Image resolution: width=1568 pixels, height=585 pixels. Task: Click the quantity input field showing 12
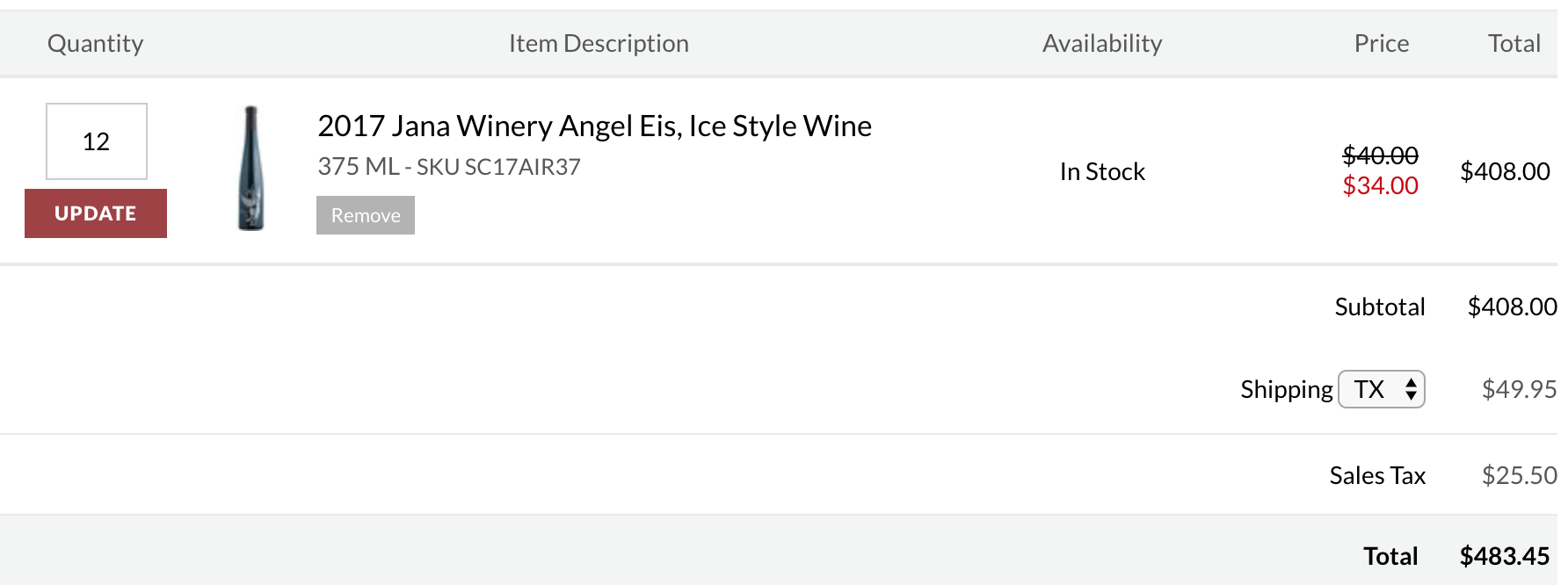(x=97, y=141)
